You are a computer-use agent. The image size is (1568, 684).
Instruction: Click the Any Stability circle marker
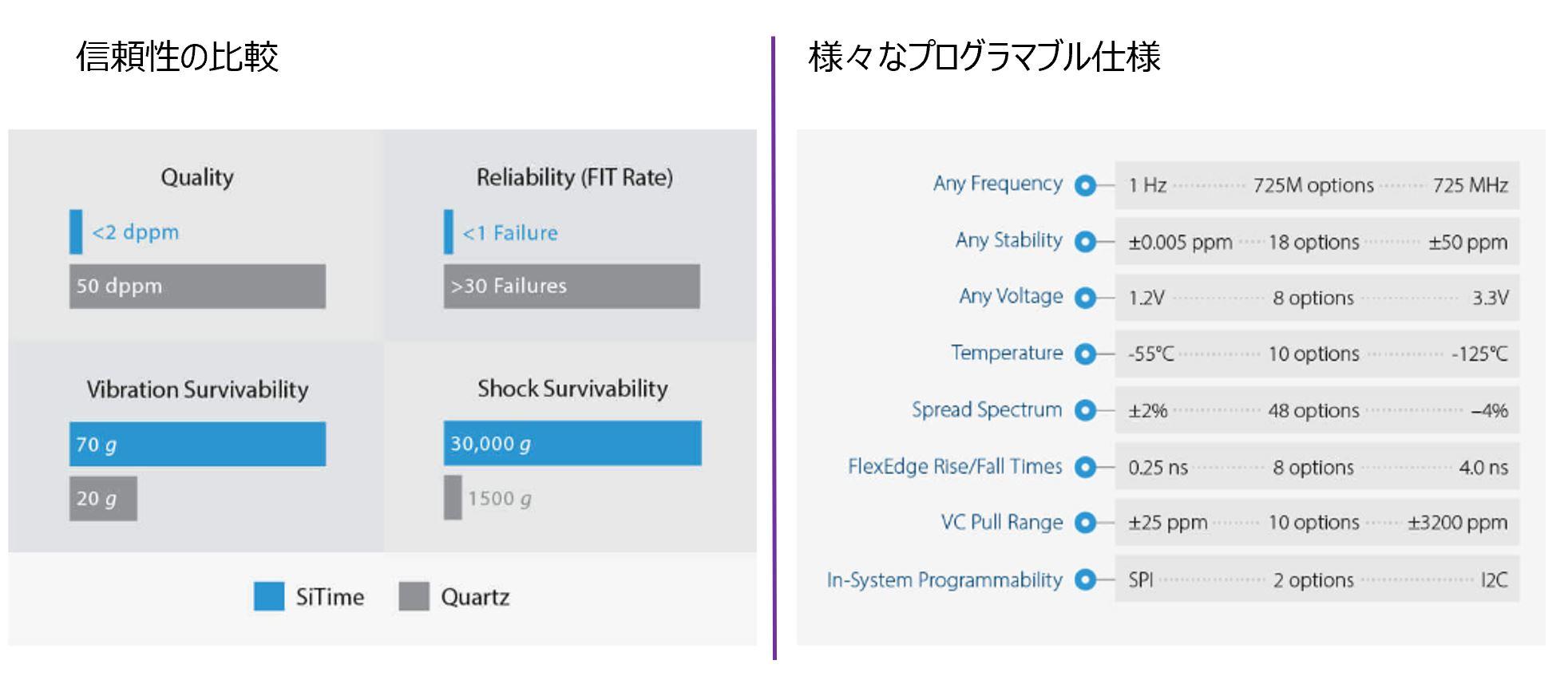[x=1085, y=241]
